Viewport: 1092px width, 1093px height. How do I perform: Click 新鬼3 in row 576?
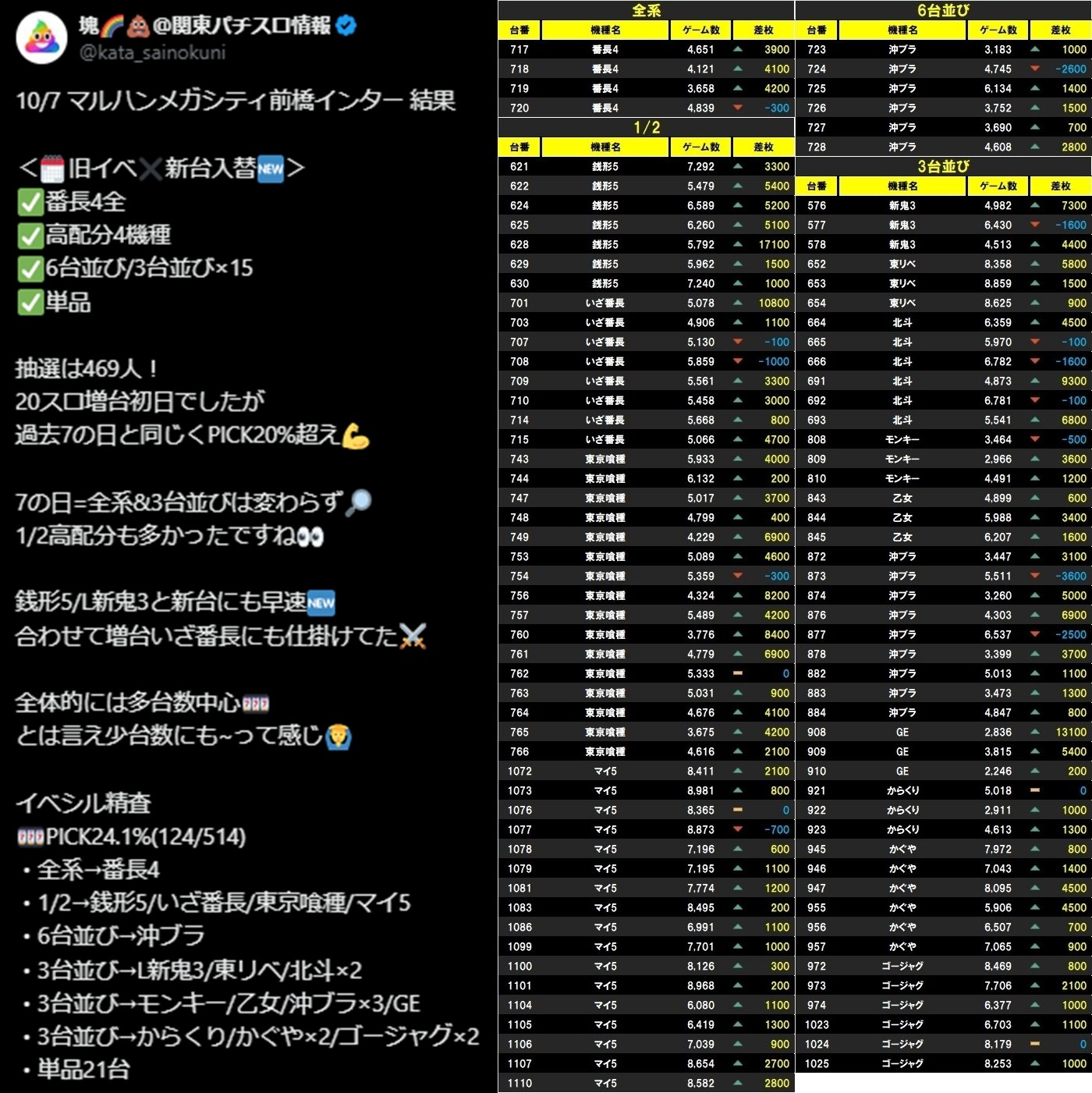[x=902, y=205]
